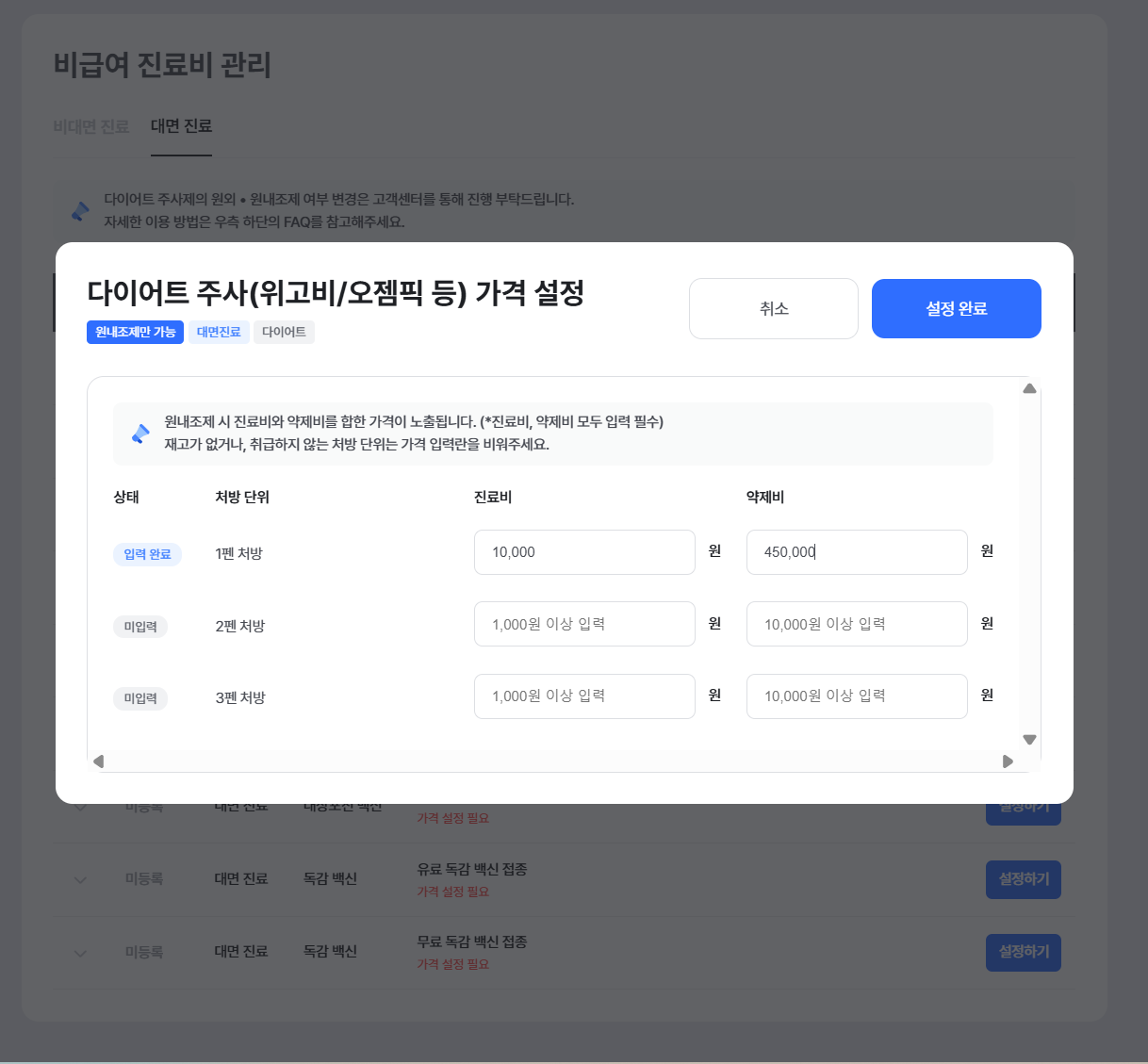Click the 다이어트 tag in the dialog
The height and width of the screenshot is (1064, 1148).
coord(284,332)
